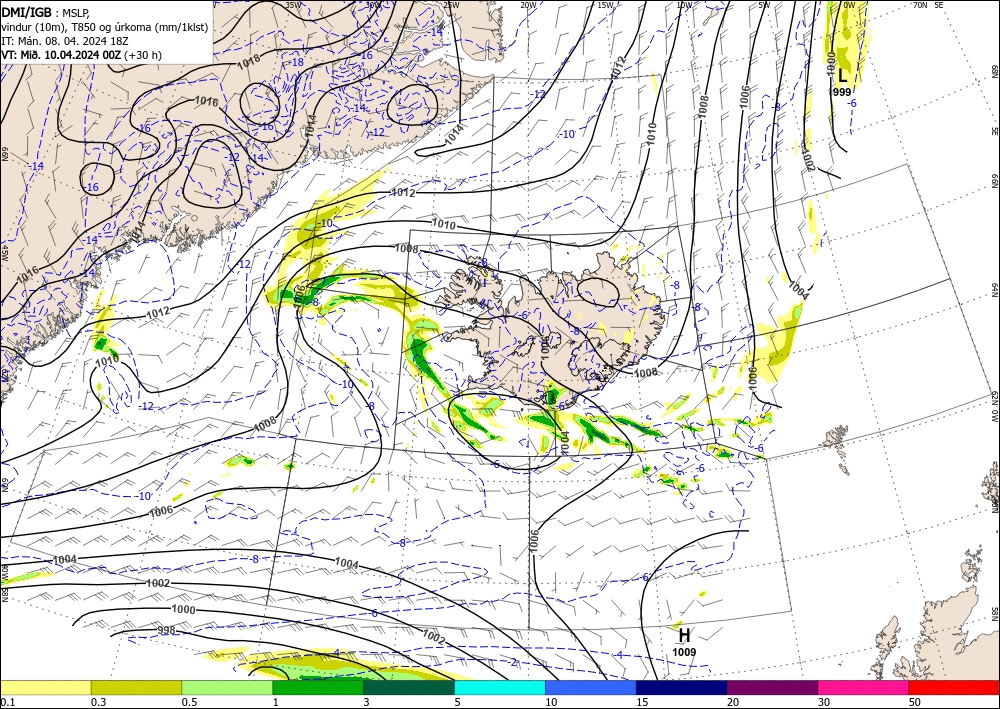Screen dimensions: 1000x709
Task: Click the pale yellow 0.1 legend swatch
Action: tap(45, 687)
